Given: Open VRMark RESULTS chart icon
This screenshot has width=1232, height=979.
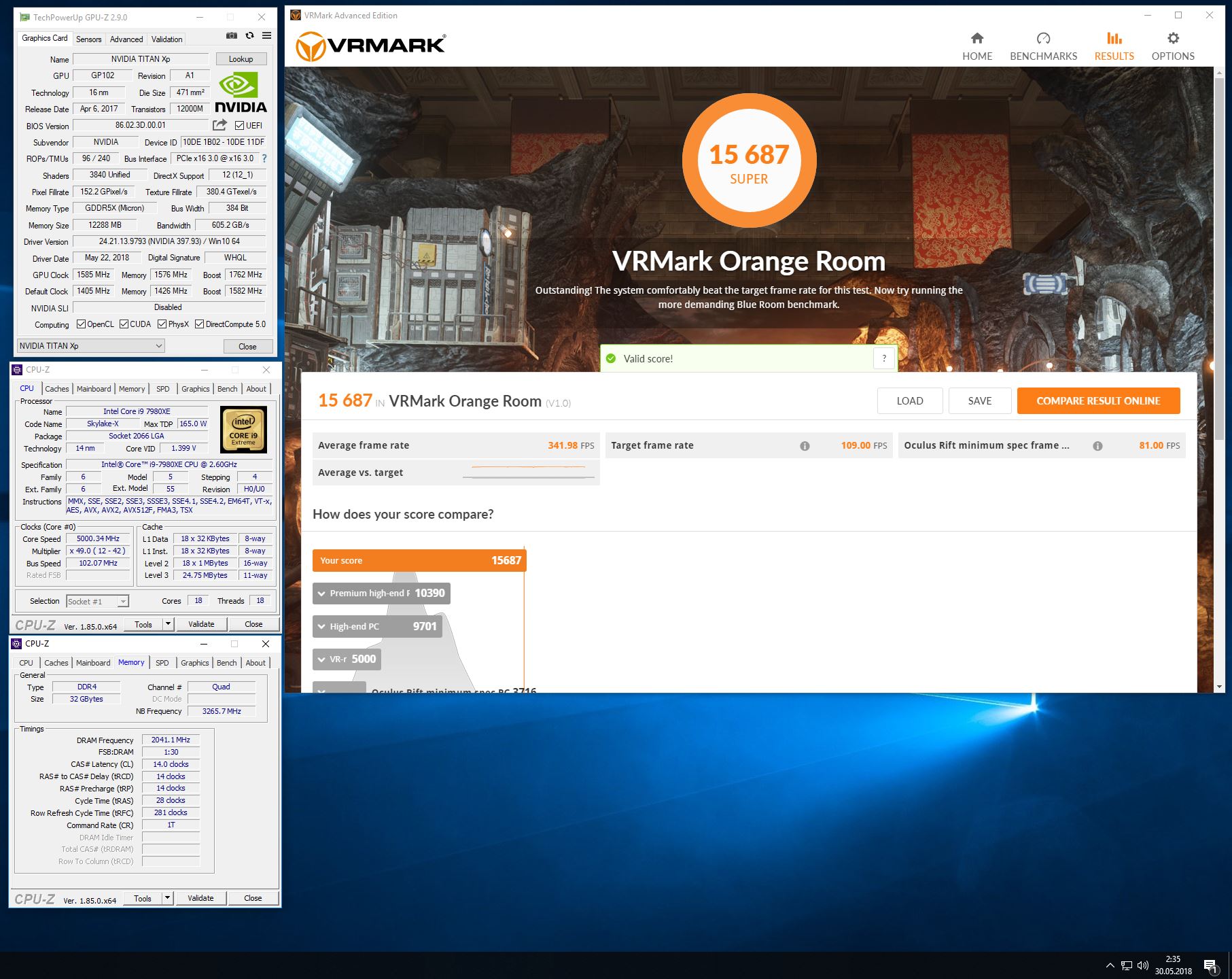Looking at the screenshot, I should [1114, 38].
